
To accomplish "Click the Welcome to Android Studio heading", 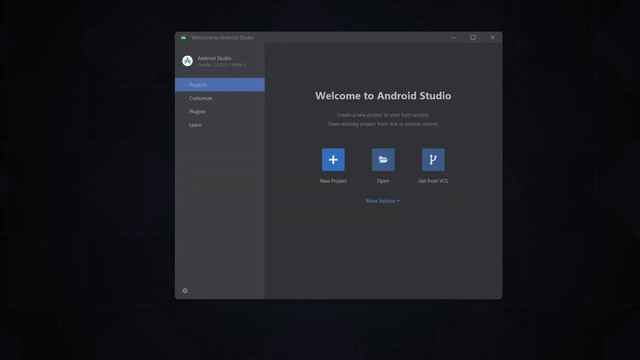I will coord(383,96).
